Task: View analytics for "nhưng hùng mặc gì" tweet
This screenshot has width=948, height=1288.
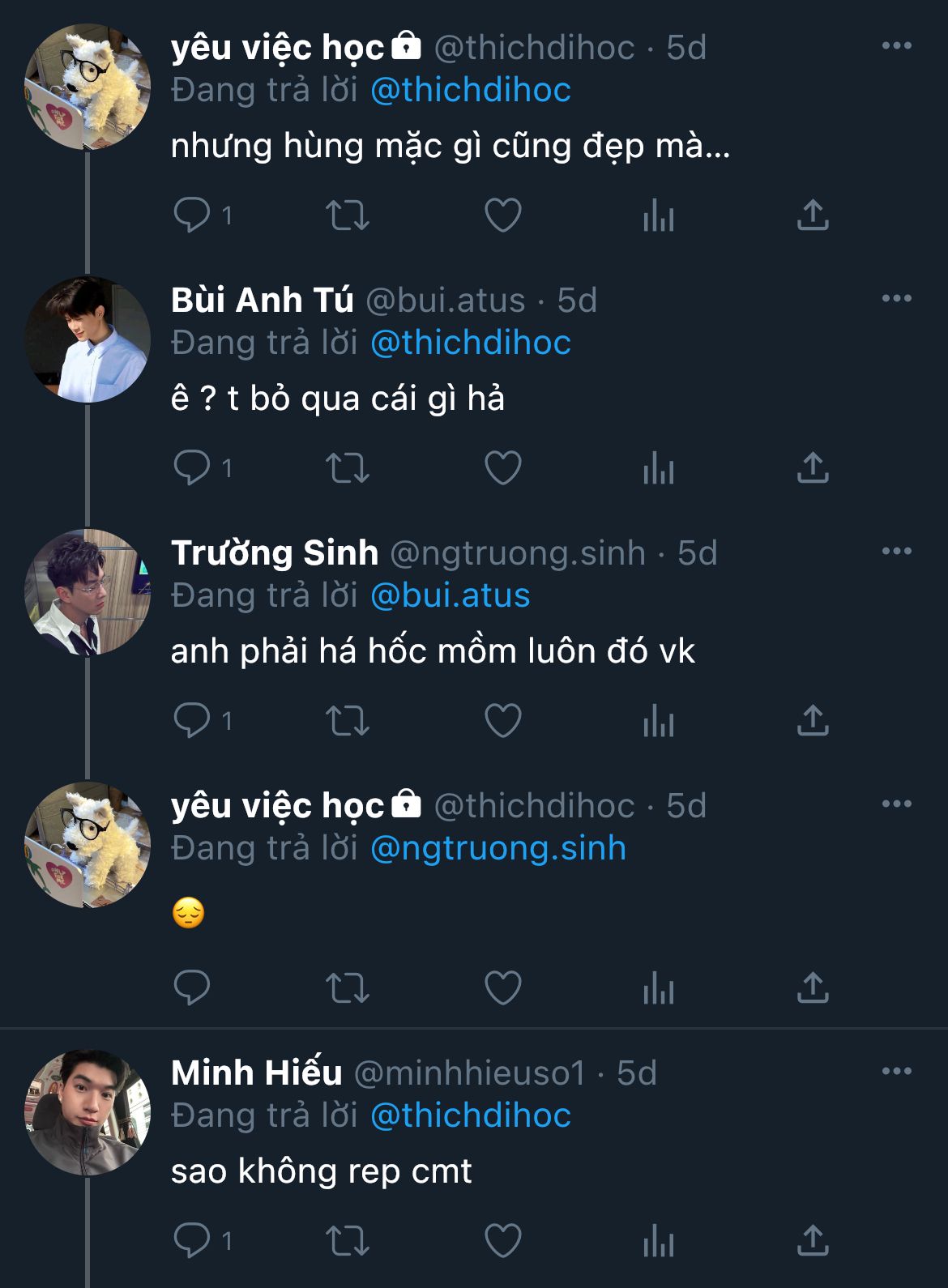Action: (658, 215)
